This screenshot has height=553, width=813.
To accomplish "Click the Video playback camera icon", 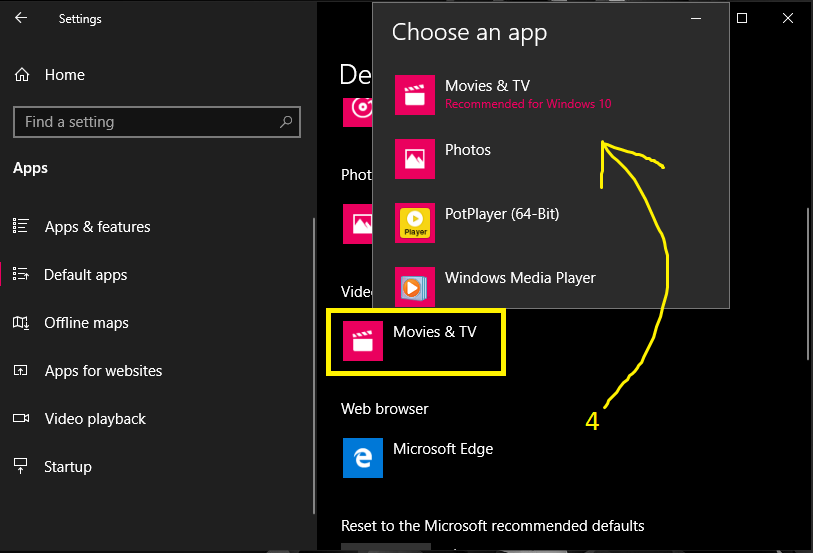I will tap(21, 418).
